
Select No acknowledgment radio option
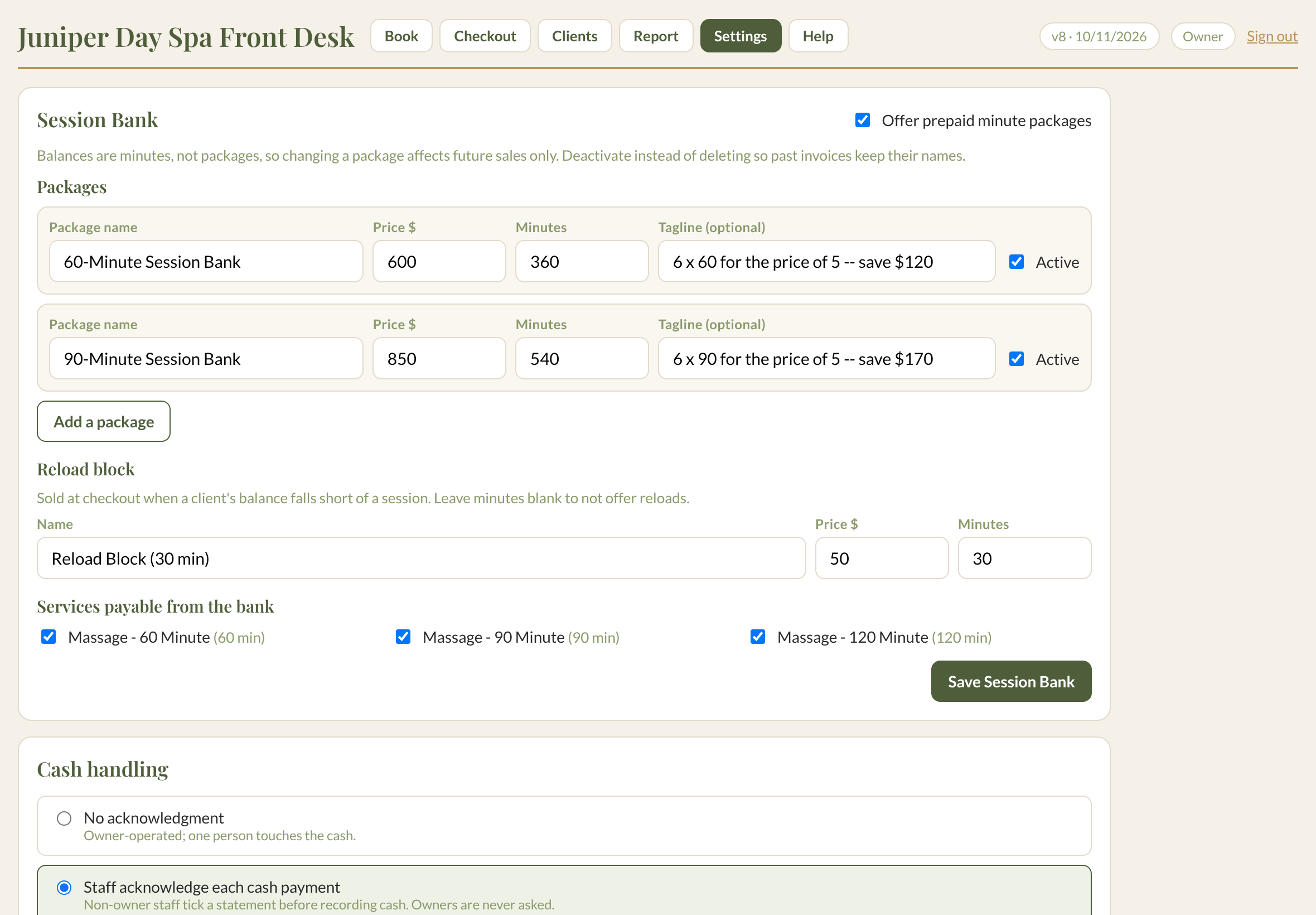pos(64,818)
